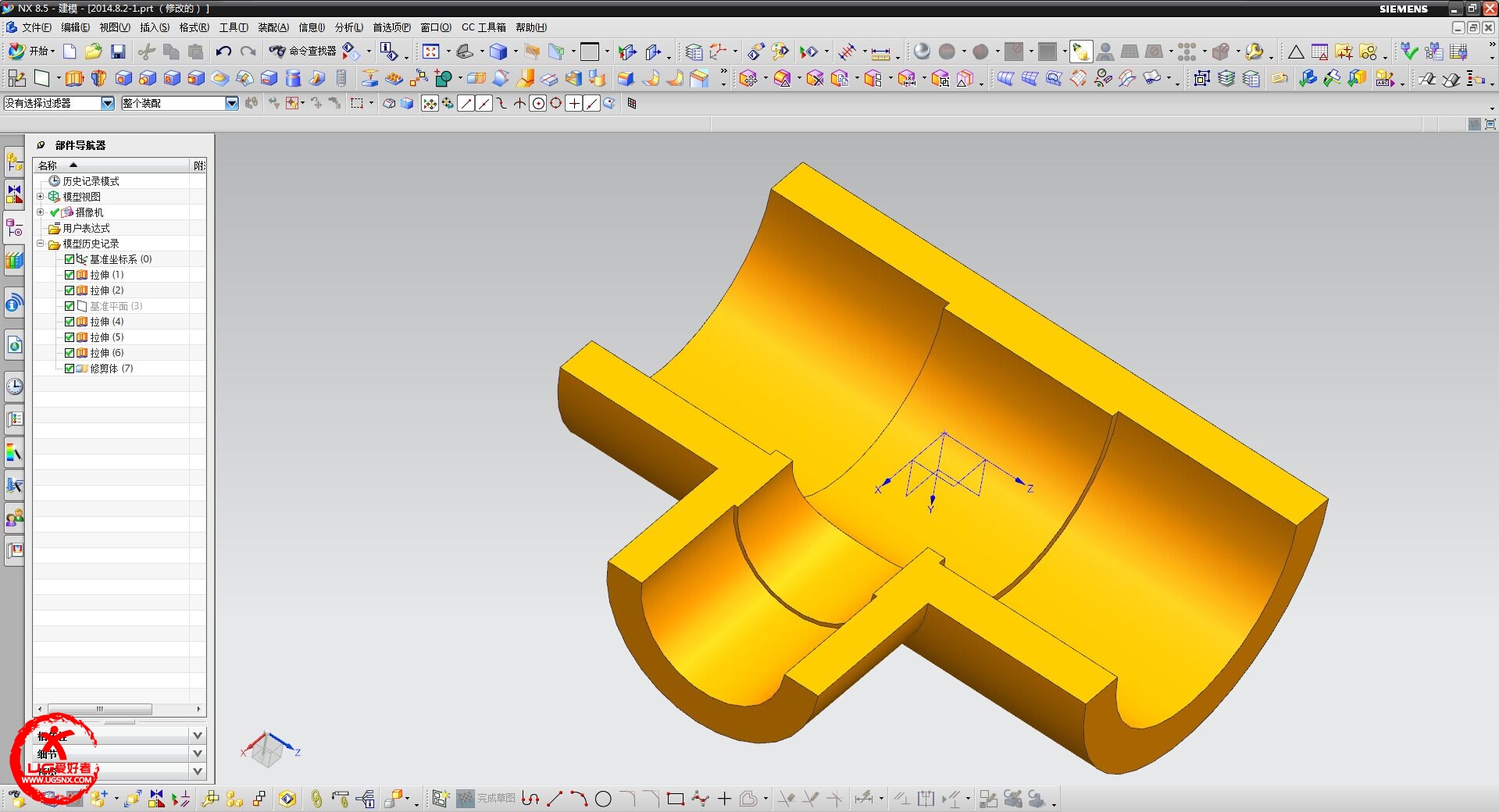
Task: Open the 文件(F) menu
Action: click(37, 27)
